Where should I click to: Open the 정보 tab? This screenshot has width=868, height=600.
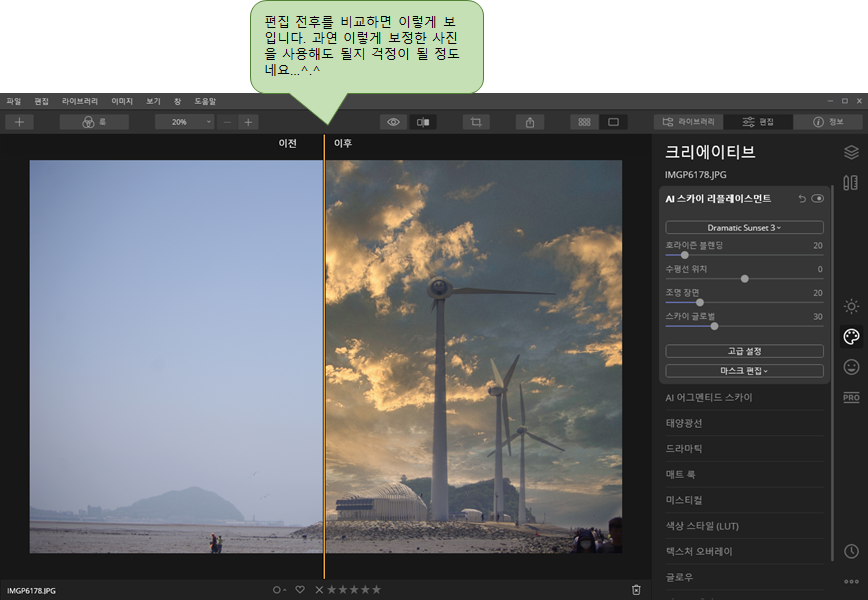click(x=828, y=122)
